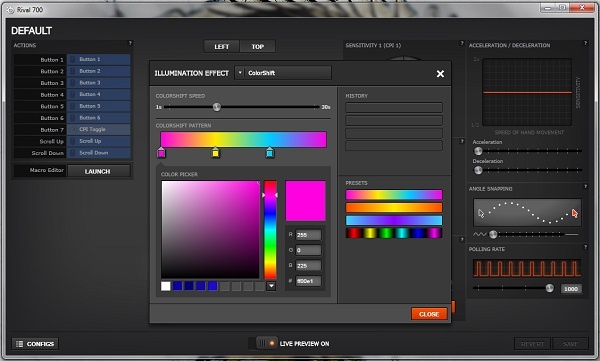Click the G value input field
The width and height of the screenshot is (600, 361).
tap(308, 250)
